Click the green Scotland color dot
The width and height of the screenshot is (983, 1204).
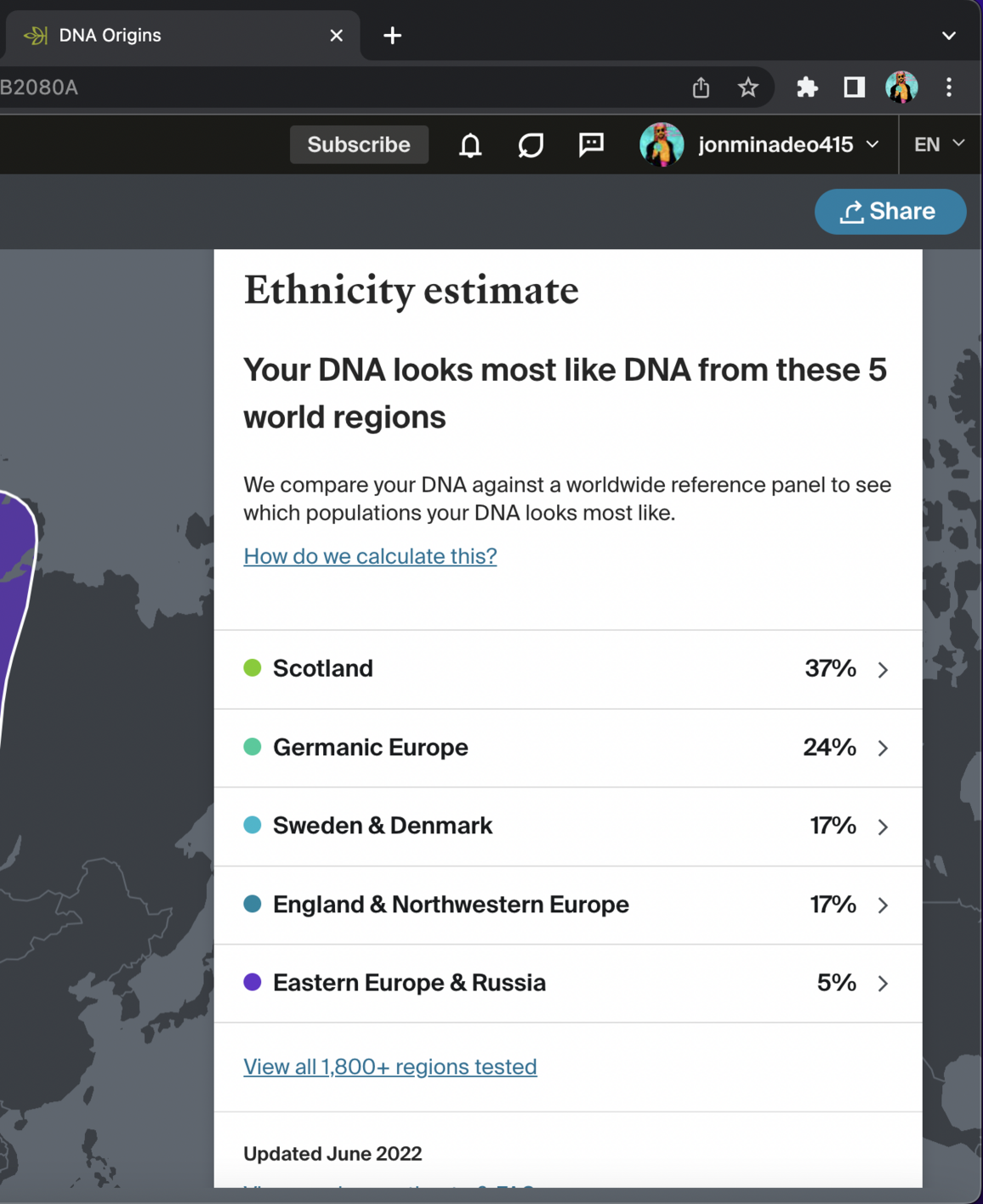point(253,668)
